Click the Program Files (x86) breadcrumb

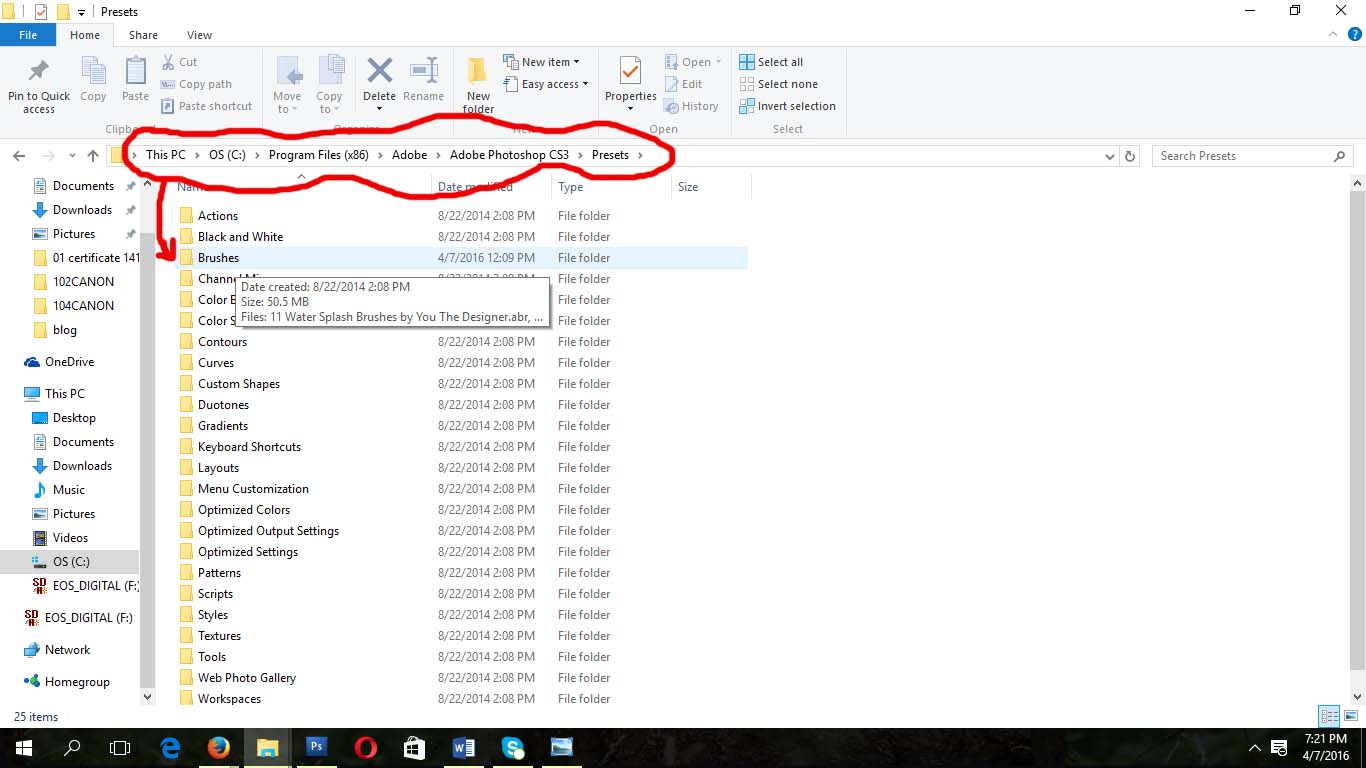319,155
